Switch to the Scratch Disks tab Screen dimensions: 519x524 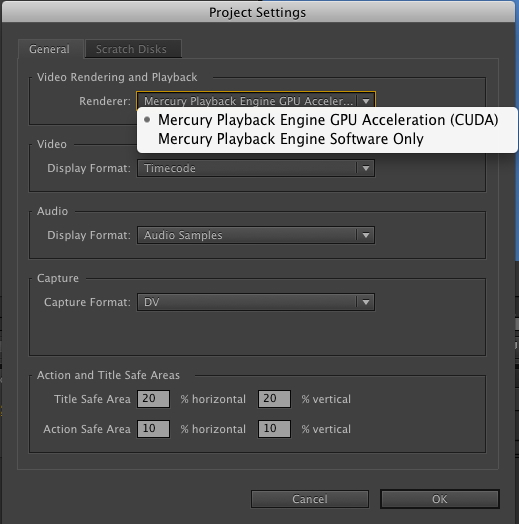pyautogui.click(x=133, y=49)
